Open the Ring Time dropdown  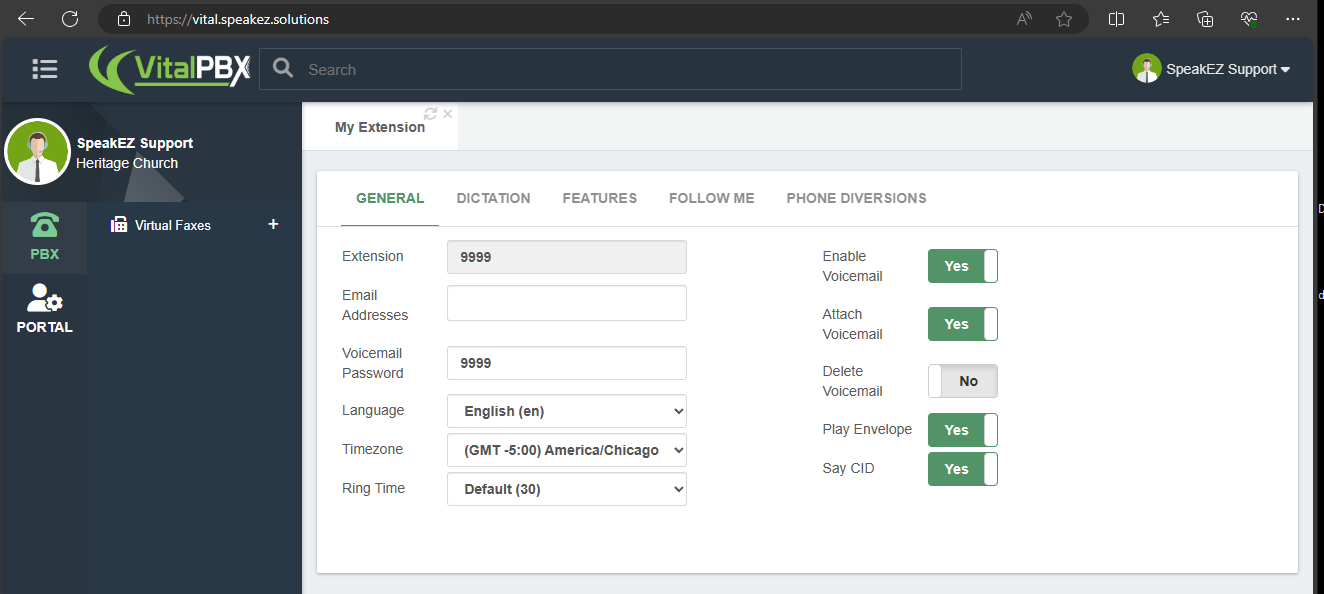(x=567, y=489)
